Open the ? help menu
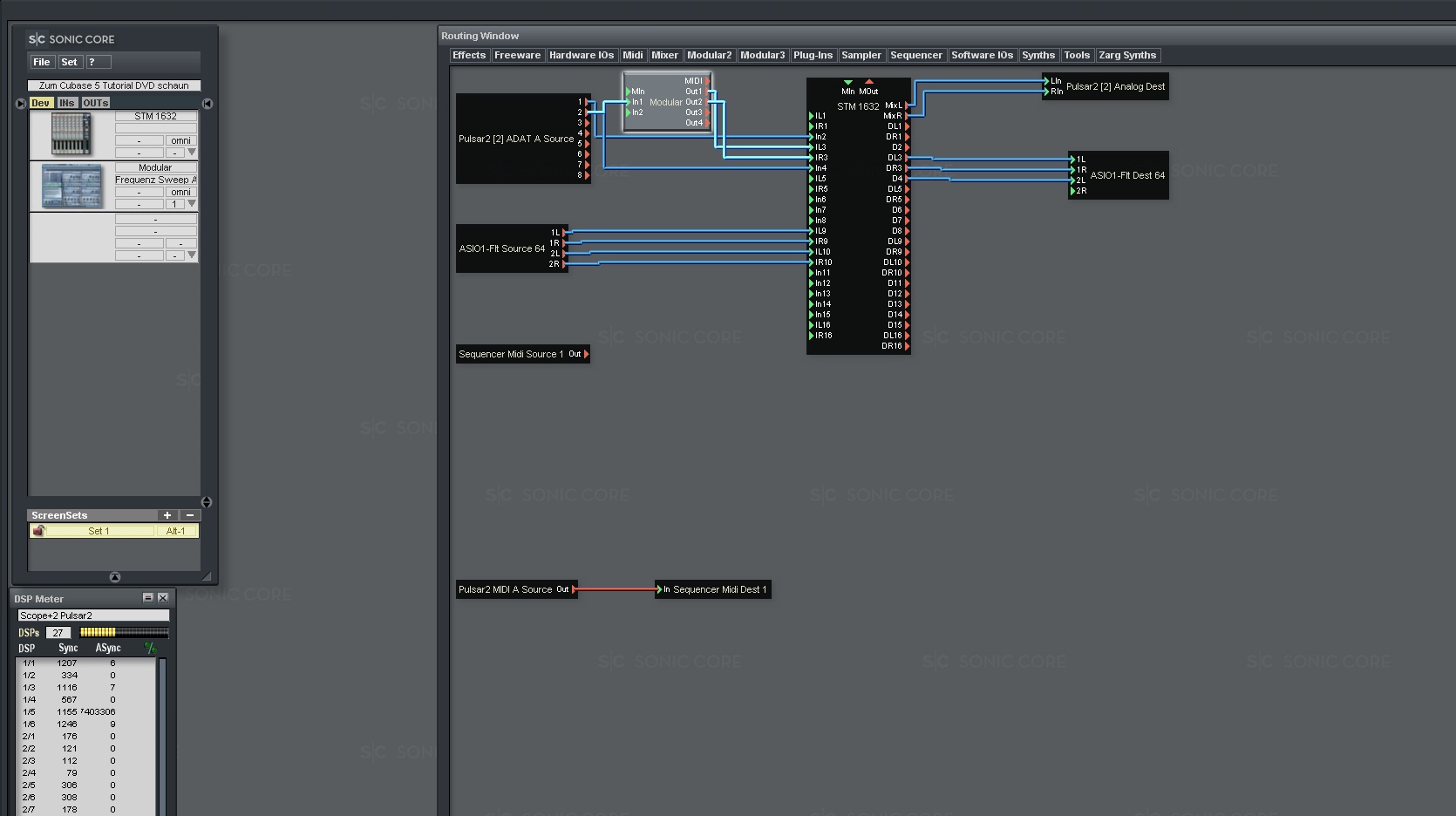The image size is (1456, 816). click(98, 62)
